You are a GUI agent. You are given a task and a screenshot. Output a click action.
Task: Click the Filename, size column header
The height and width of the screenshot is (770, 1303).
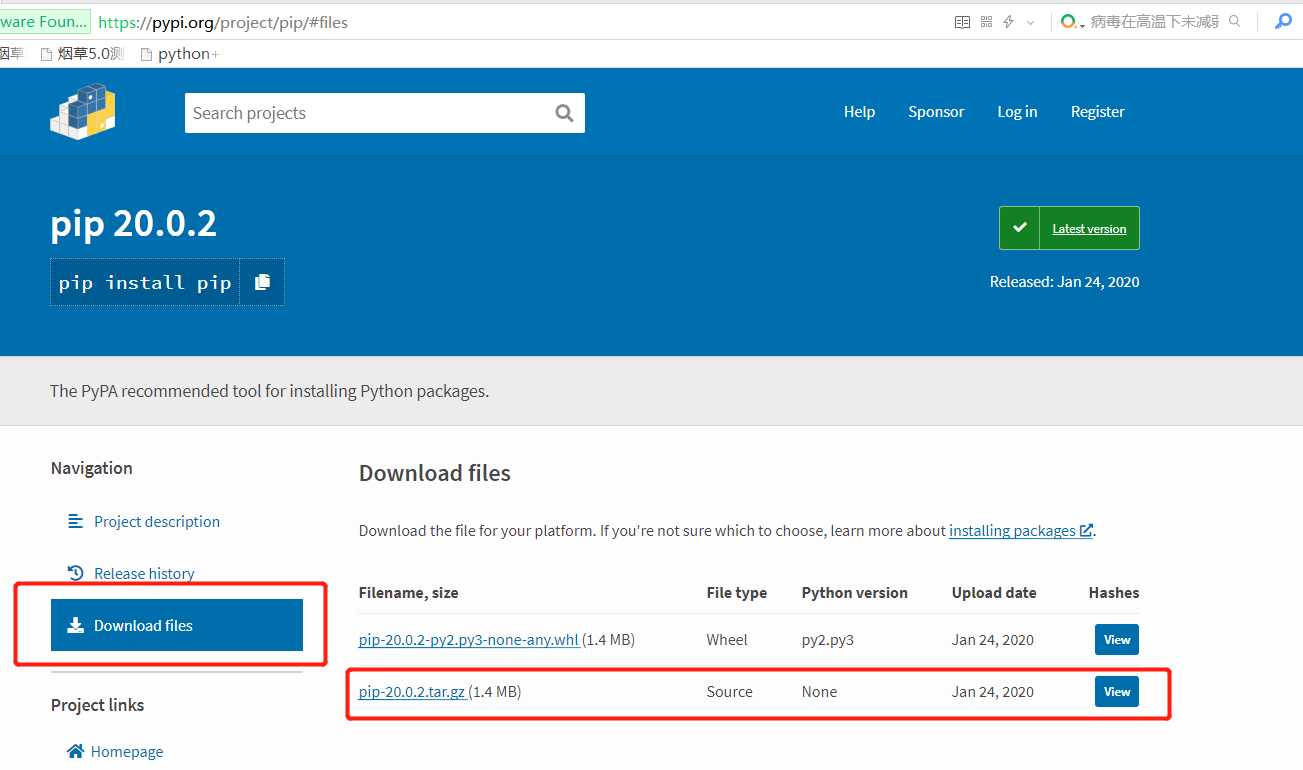tap(409, 592)
